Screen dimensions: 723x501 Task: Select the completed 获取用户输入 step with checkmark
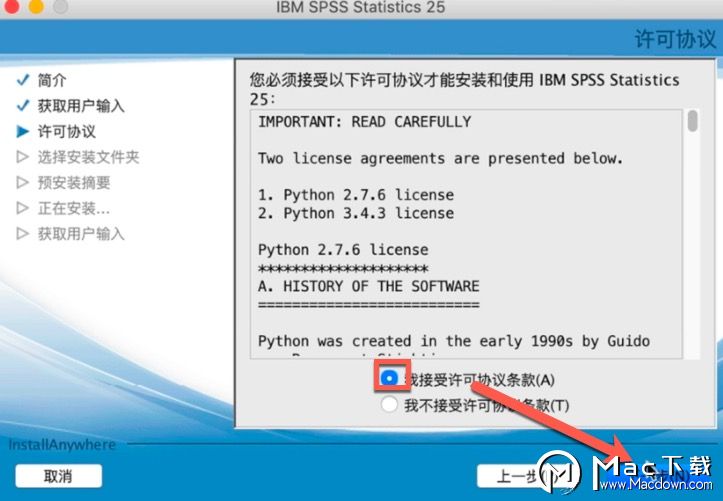(81, 106)
